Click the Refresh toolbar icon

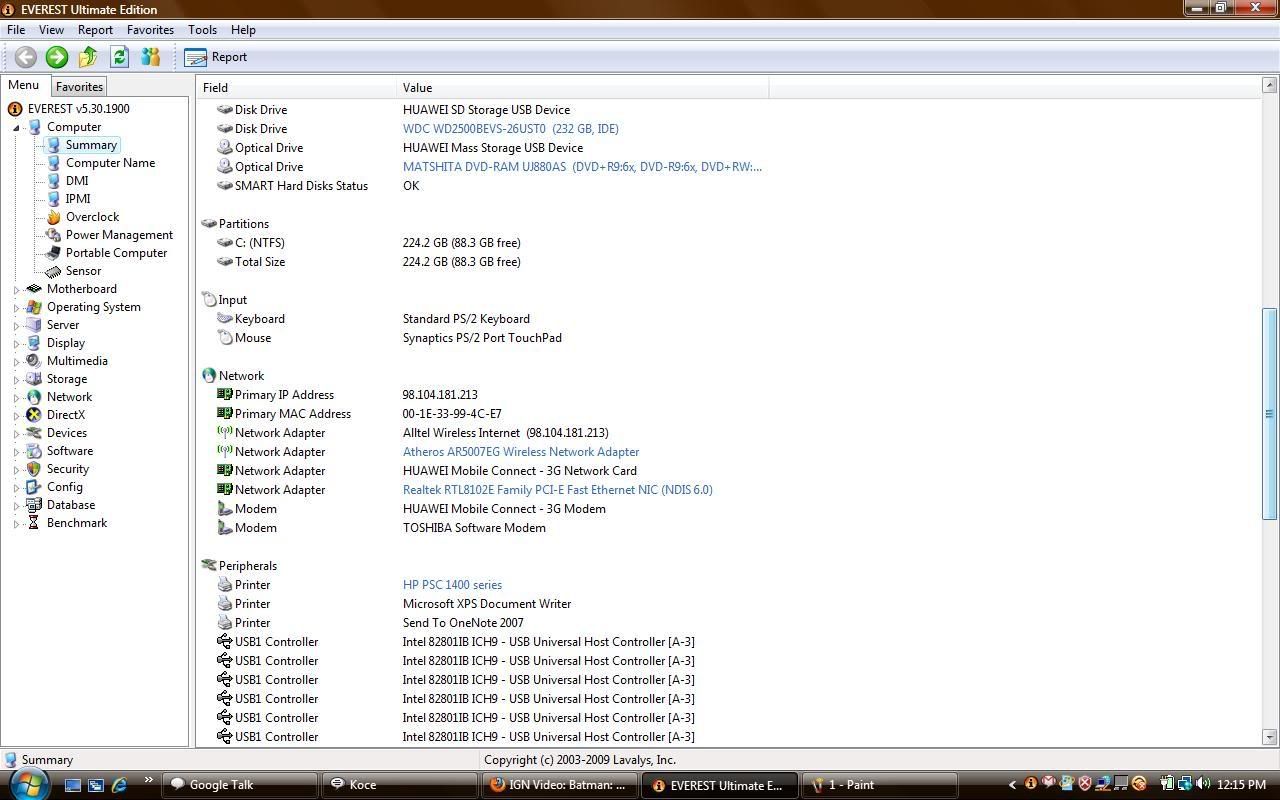tap(119, 57)
